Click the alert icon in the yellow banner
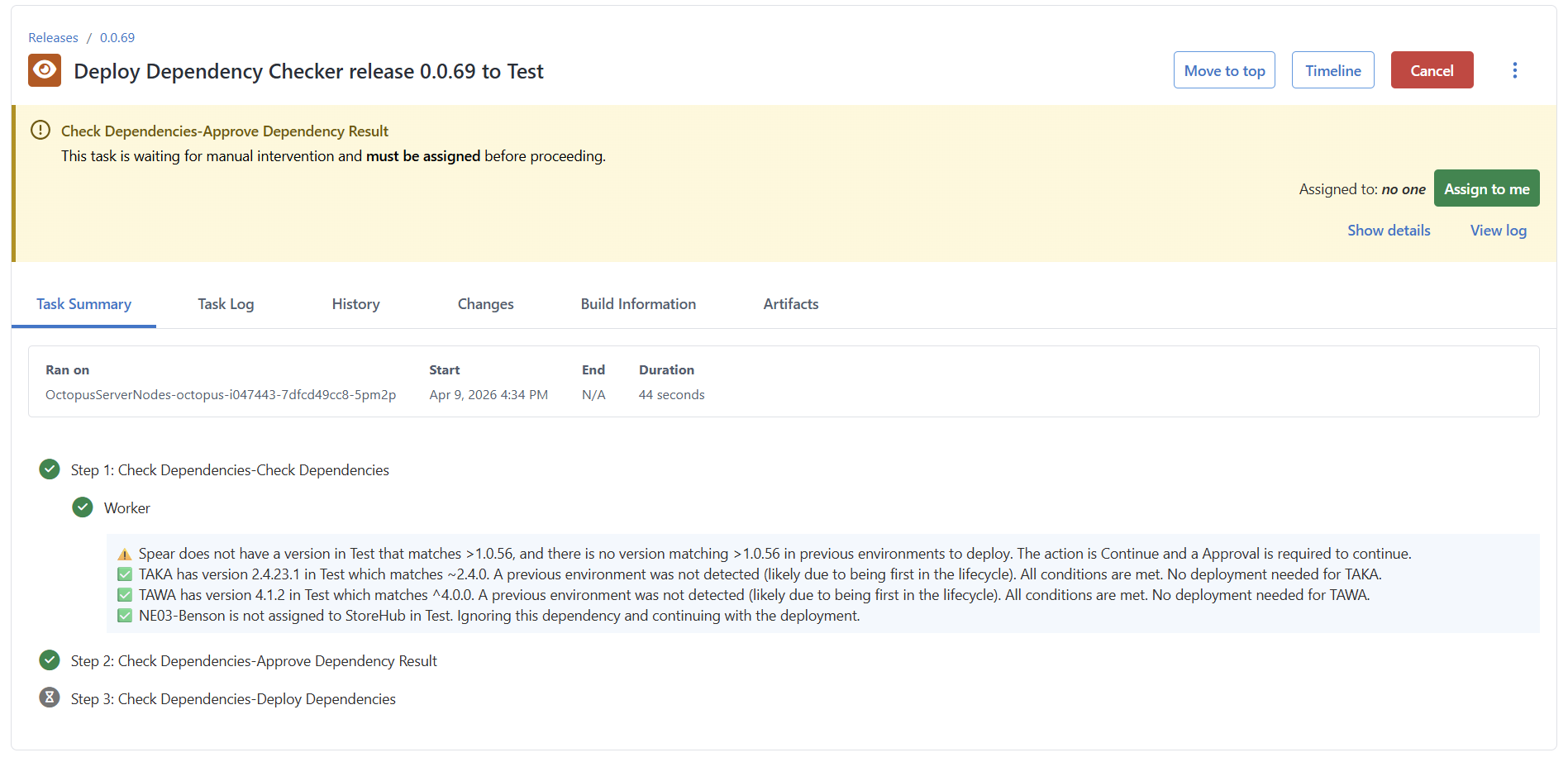Screen dimensions: 1568x762 [x=39, y=130]
